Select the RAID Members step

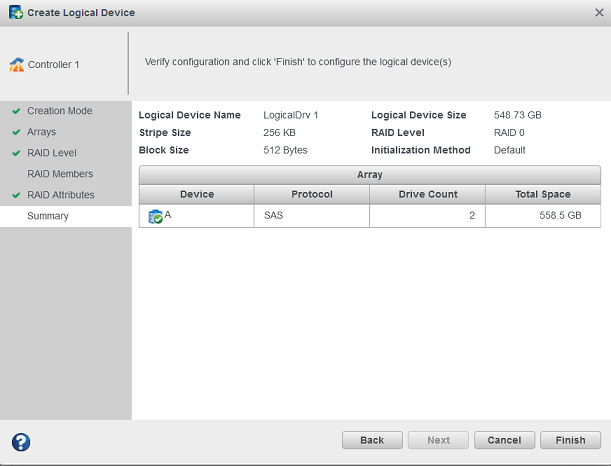click(x=60, y=174)
